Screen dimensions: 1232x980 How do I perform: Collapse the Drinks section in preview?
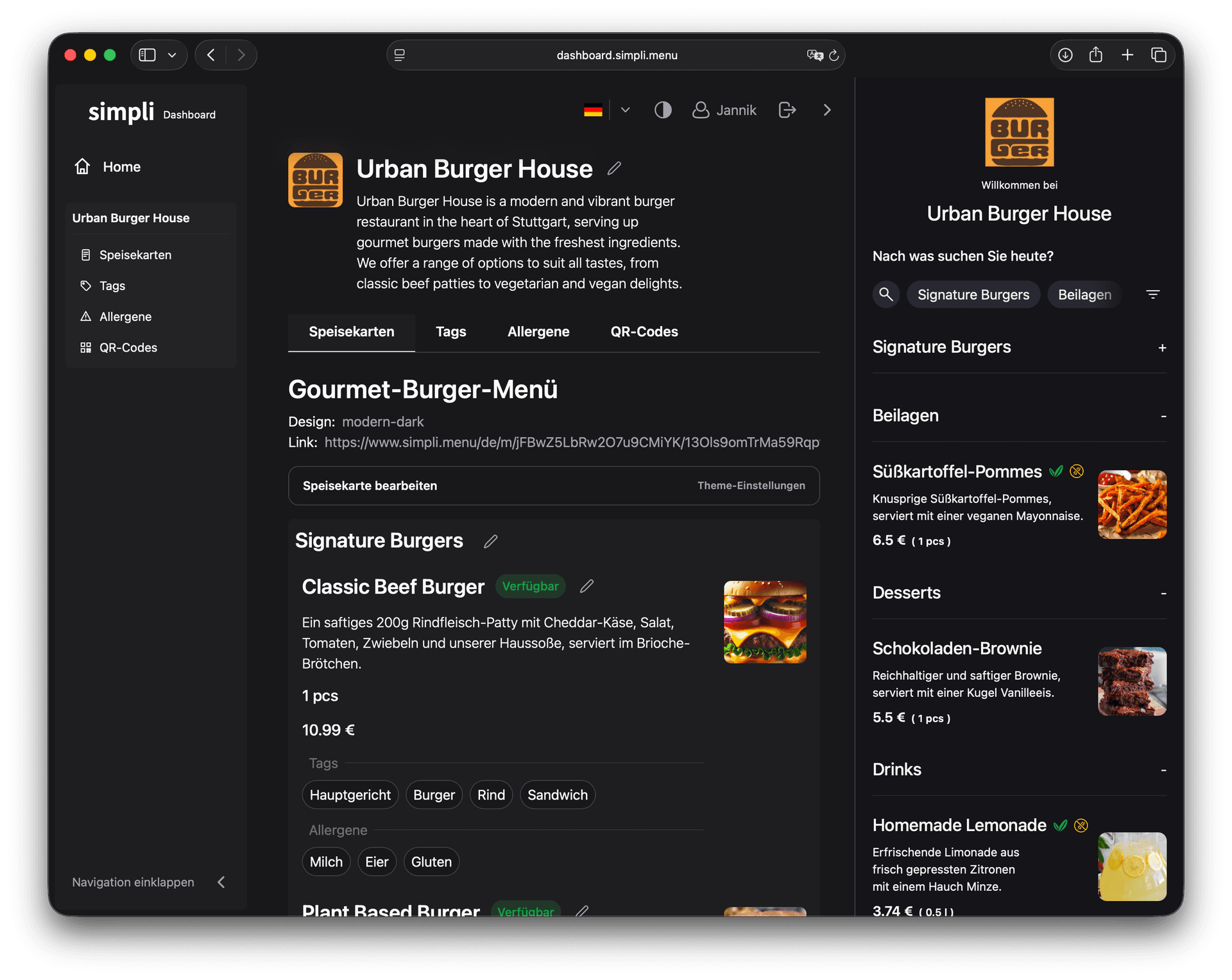coord(1163,769)
